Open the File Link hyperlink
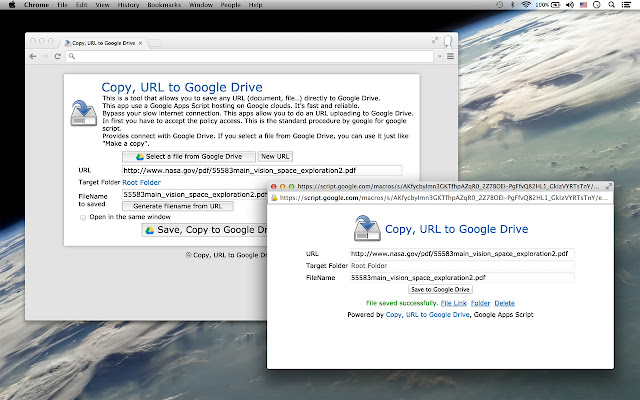This screenshot has height=400, width=640. [x=453, y=303]
